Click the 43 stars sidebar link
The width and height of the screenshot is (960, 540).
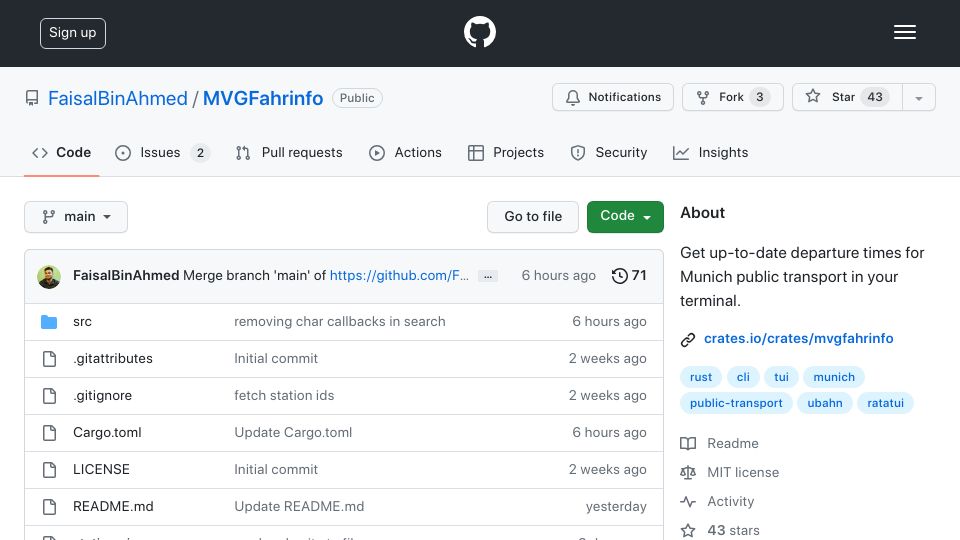(x=733, y=530)
